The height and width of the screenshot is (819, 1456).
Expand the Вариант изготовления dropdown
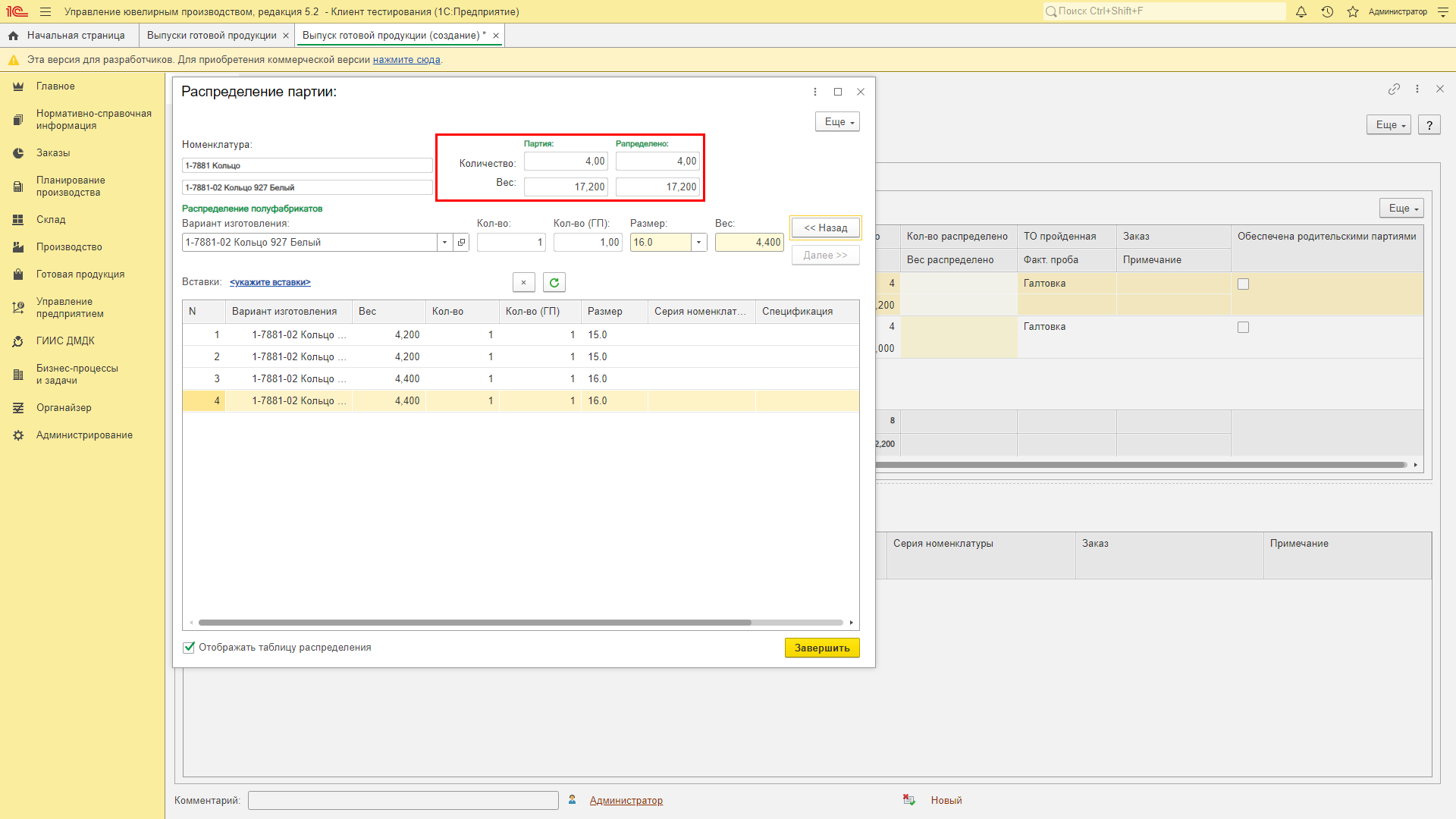[444, 243]
